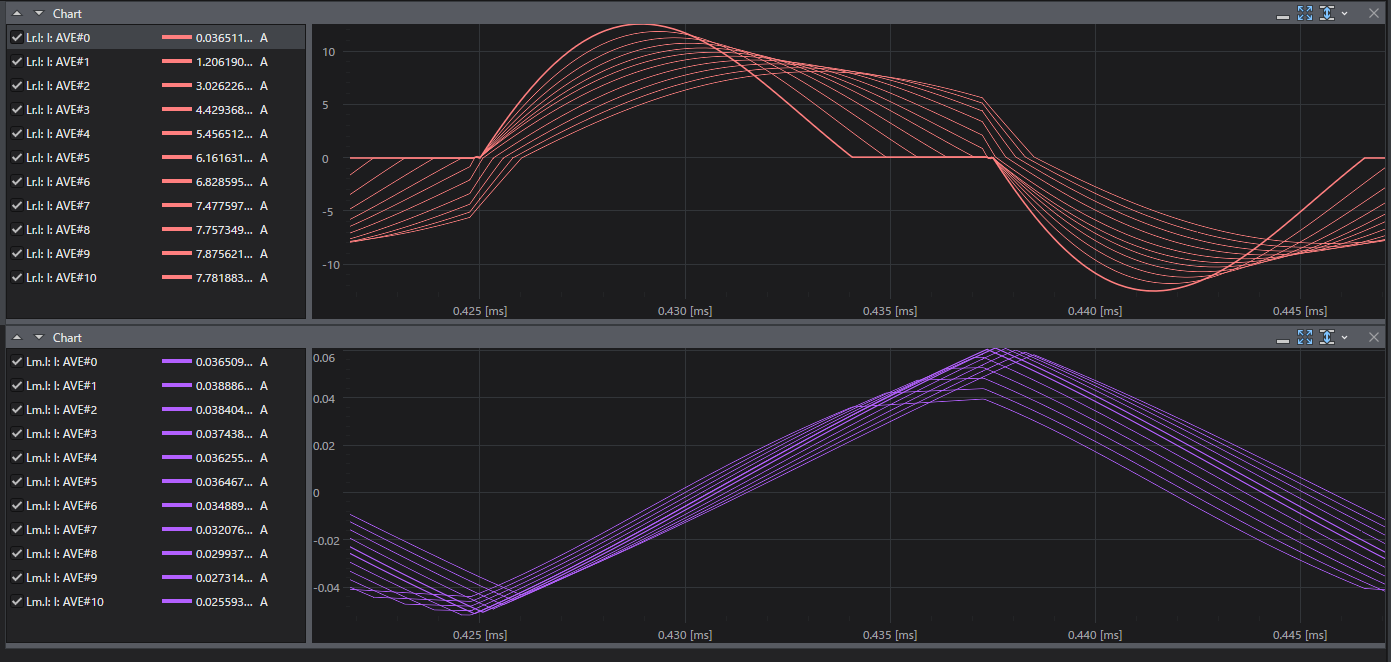
Task: Click the red color line of Lr.I AVE#2
Action: tap(176, 85)
